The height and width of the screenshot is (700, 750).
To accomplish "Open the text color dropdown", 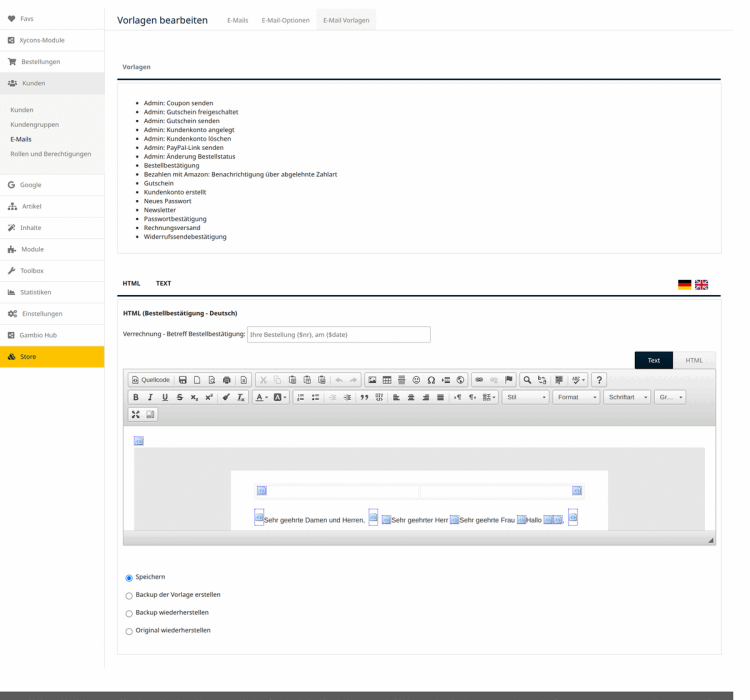I will point(262,397).
